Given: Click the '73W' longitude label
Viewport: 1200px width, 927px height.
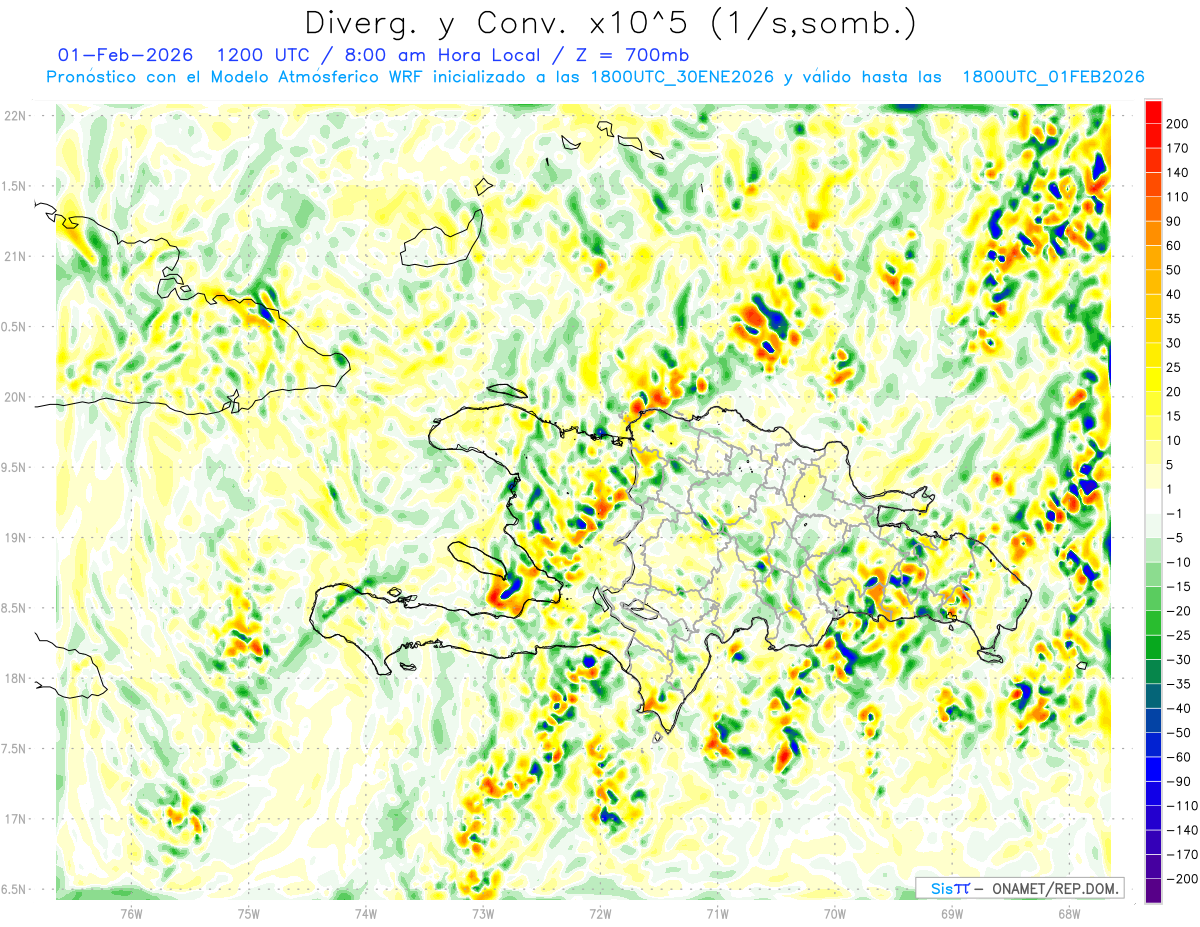Looking at the screenshot, I should coord(483,913).
